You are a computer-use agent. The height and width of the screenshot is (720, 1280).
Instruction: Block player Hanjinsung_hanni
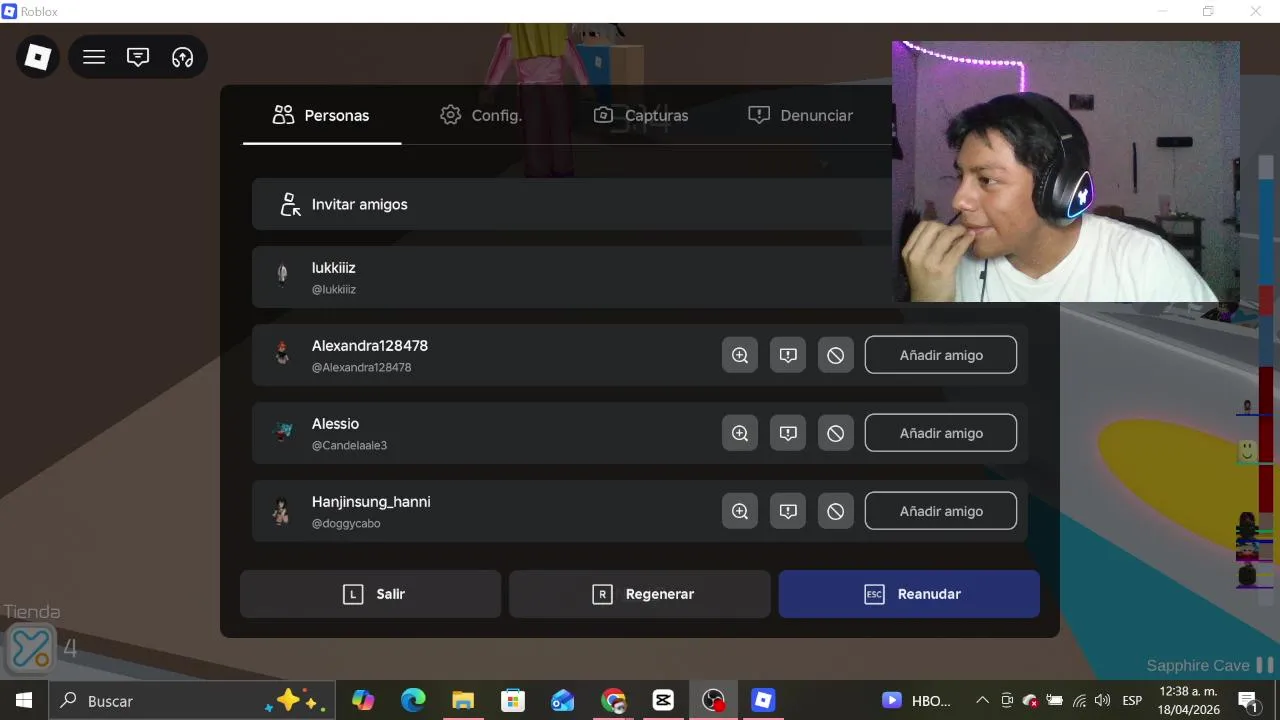(836, 511)
